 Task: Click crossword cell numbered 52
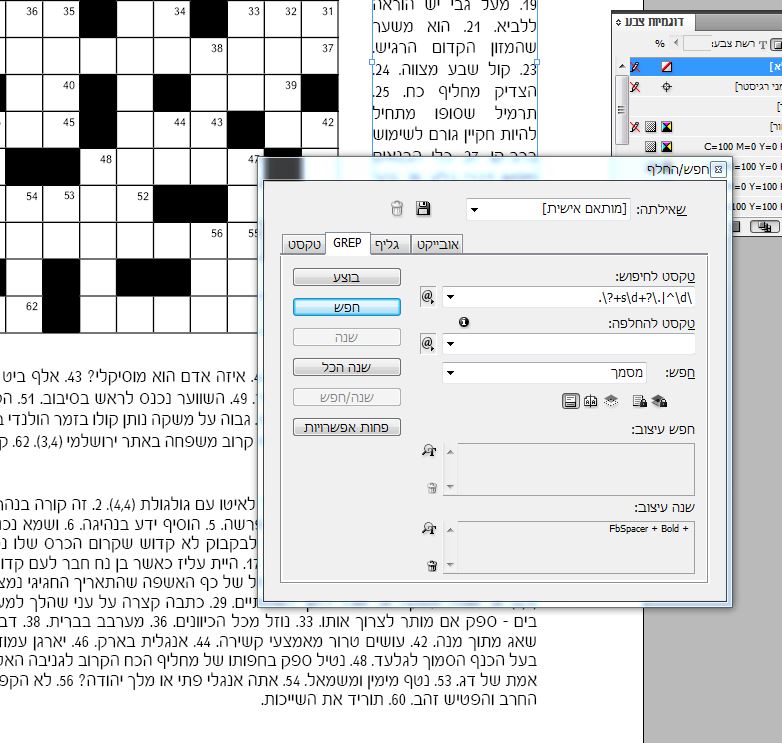[135, 204]
